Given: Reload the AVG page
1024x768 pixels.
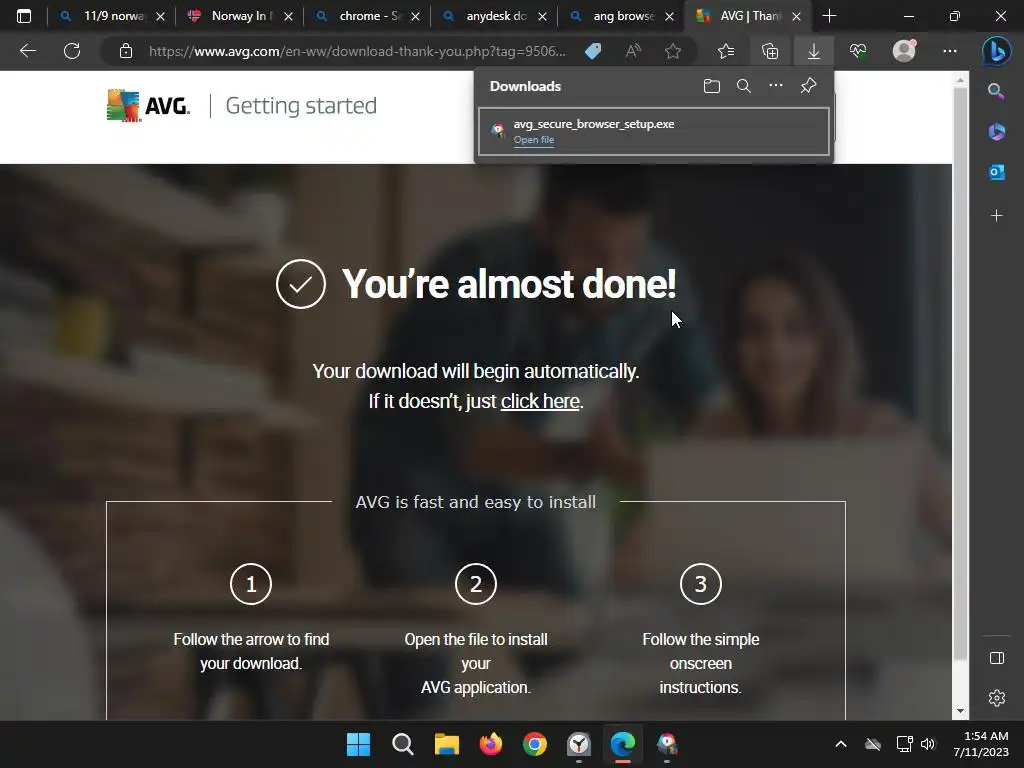Looking at the screenshot, I should pyautogui.click(x=72, y=51).
